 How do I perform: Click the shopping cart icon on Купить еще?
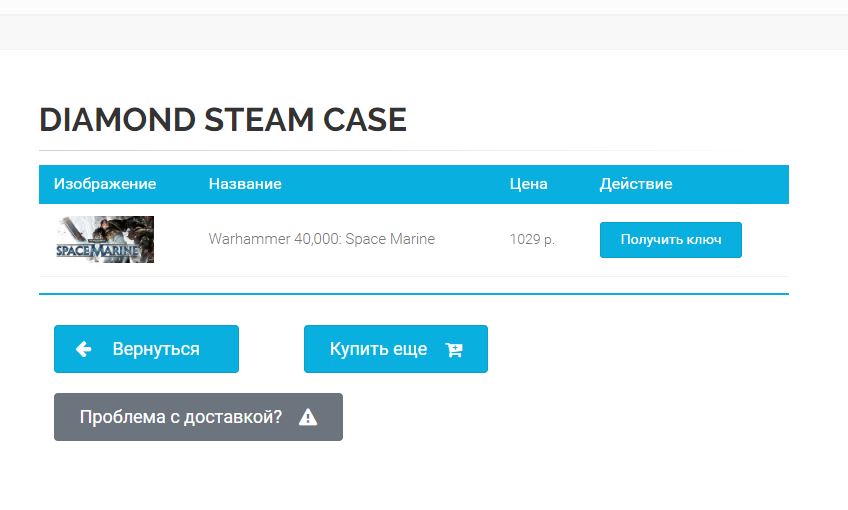454,350
